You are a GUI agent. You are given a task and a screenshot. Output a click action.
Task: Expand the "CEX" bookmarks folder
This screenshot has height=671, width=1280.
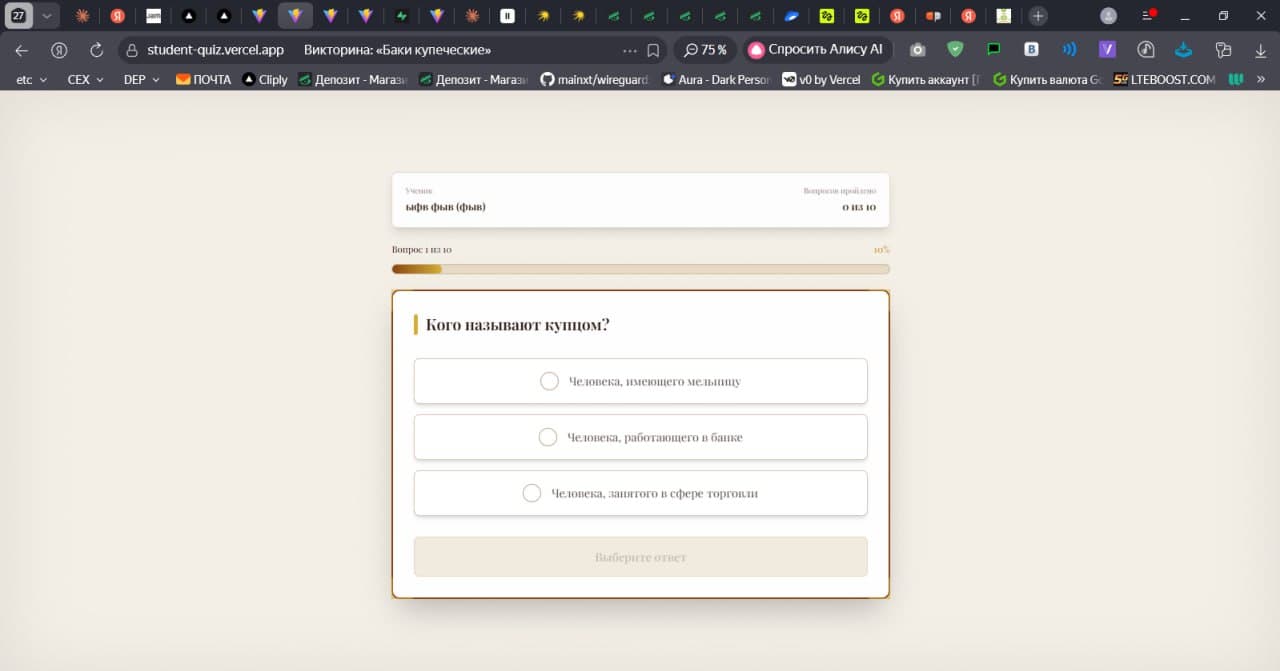[85, 80]
